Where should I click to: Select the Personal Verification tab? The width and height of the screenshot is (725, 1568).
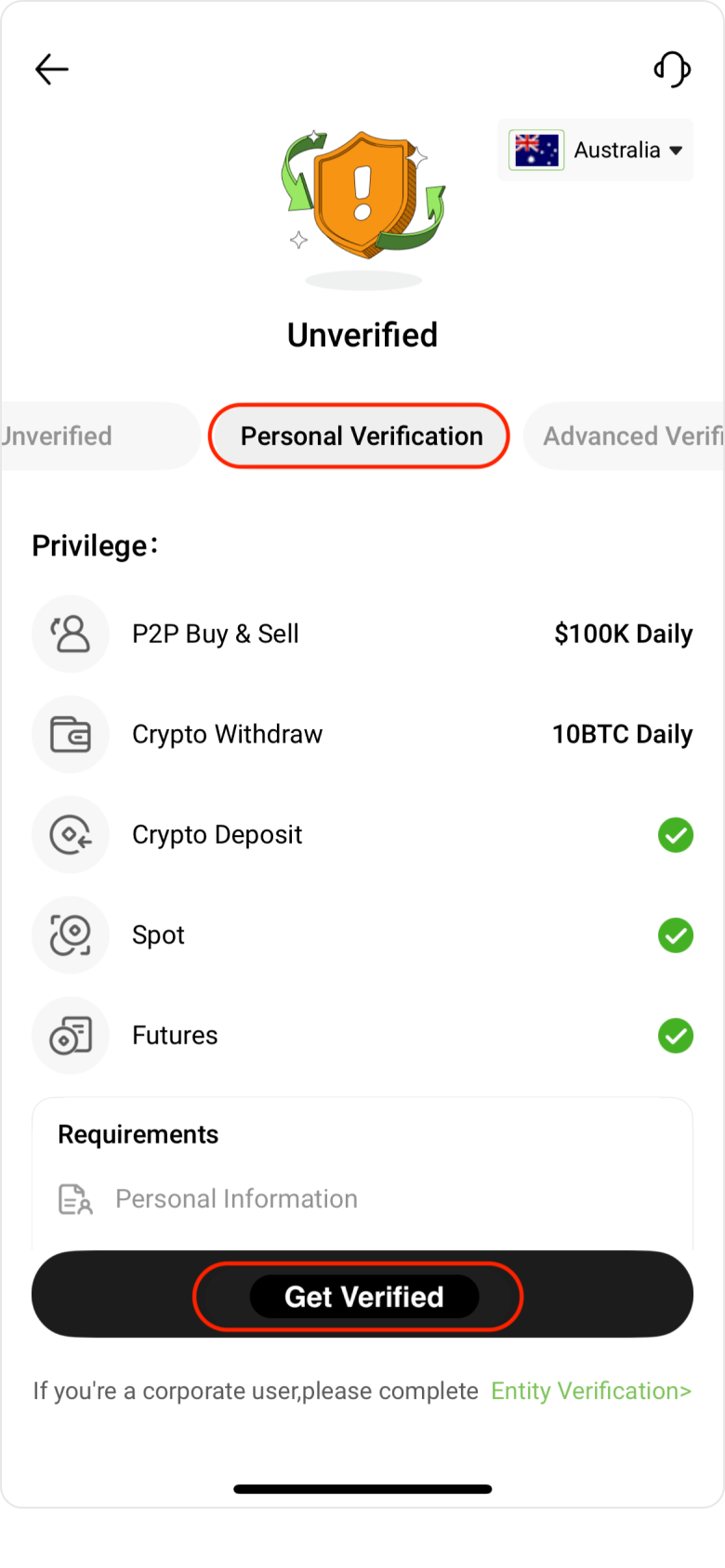coord(361,436)
